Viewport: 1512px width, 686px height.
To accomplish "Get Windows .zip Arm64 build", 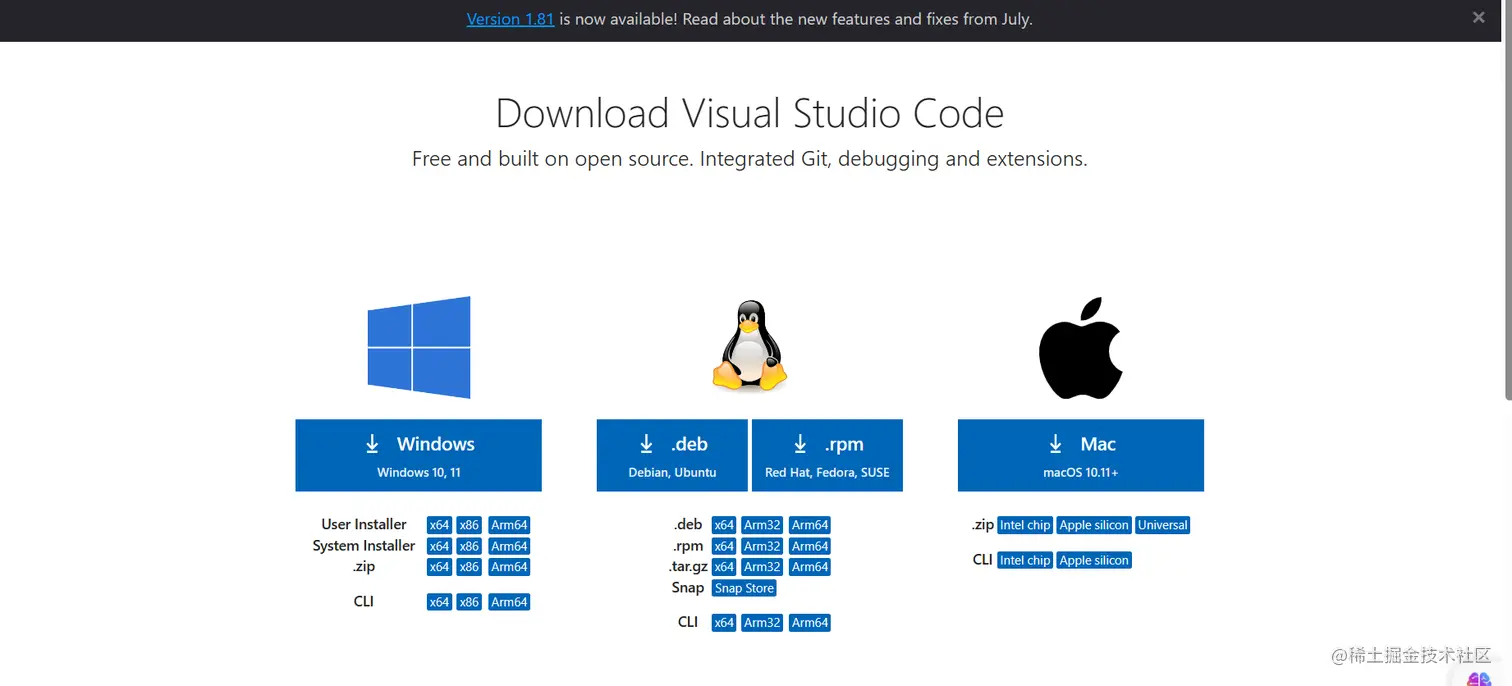I will 509,567.
